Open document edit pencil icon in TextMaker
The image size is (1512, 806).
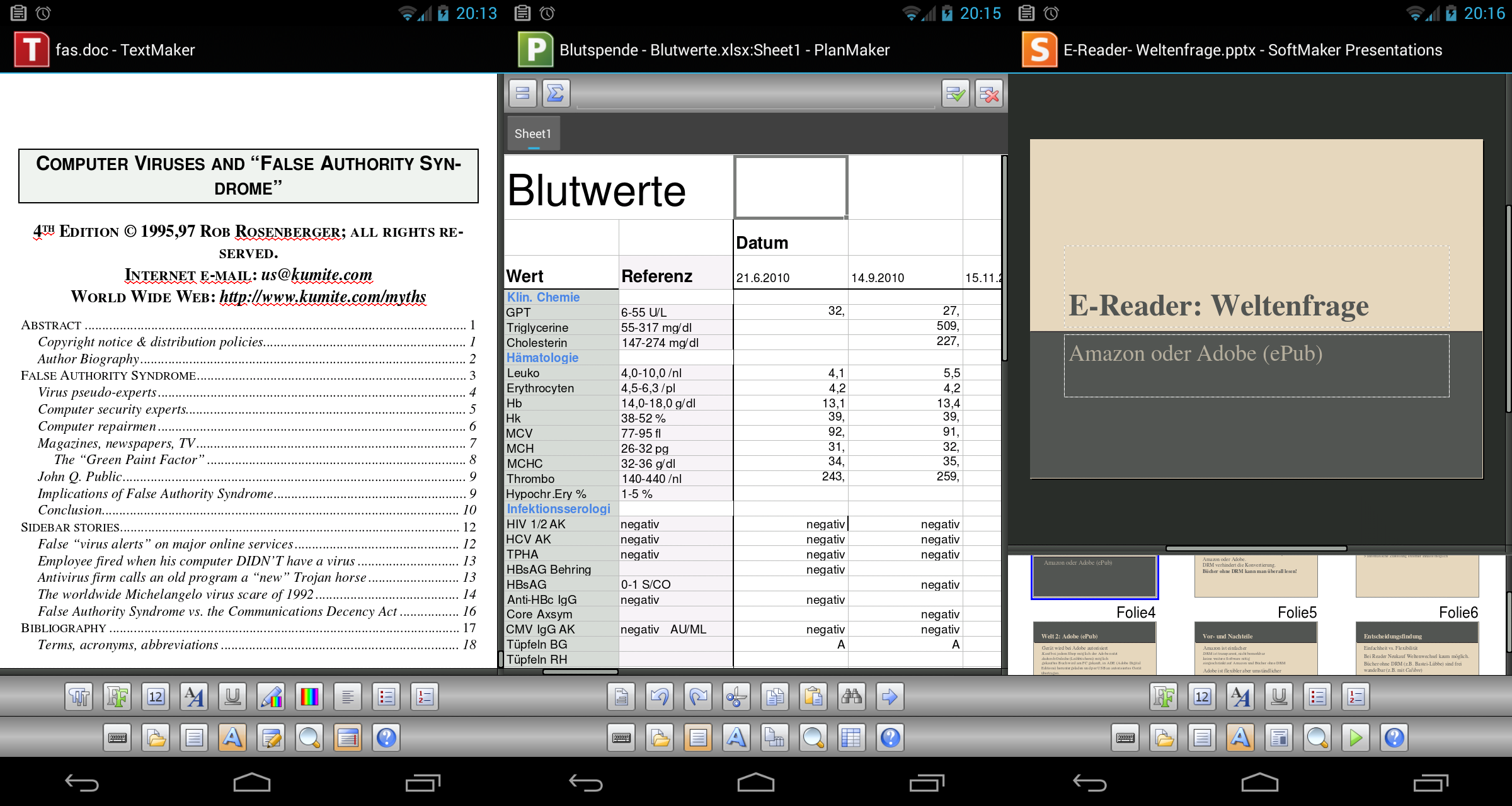pos(271,737)
